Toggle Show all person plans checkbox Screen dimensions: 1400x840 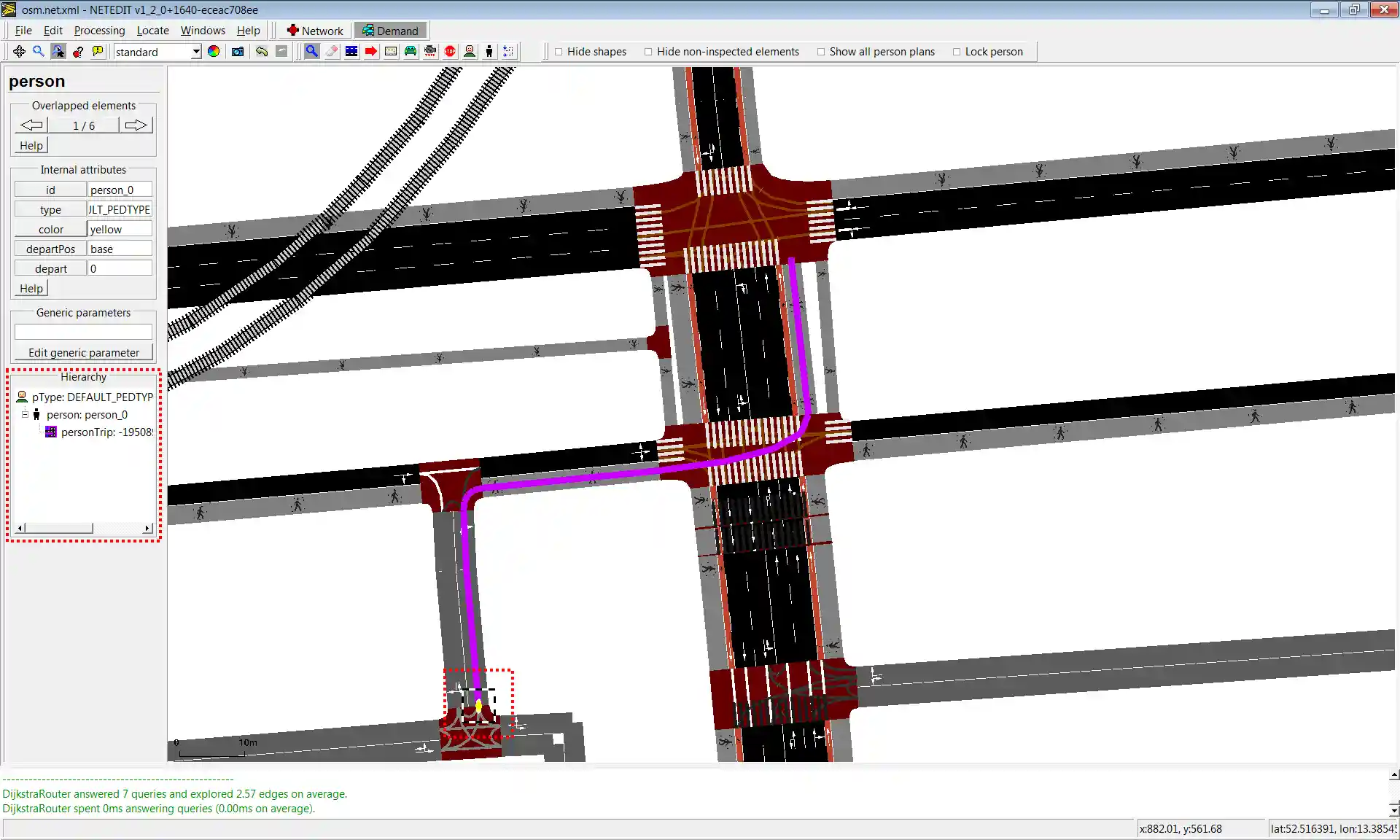(x=821, y=52)
